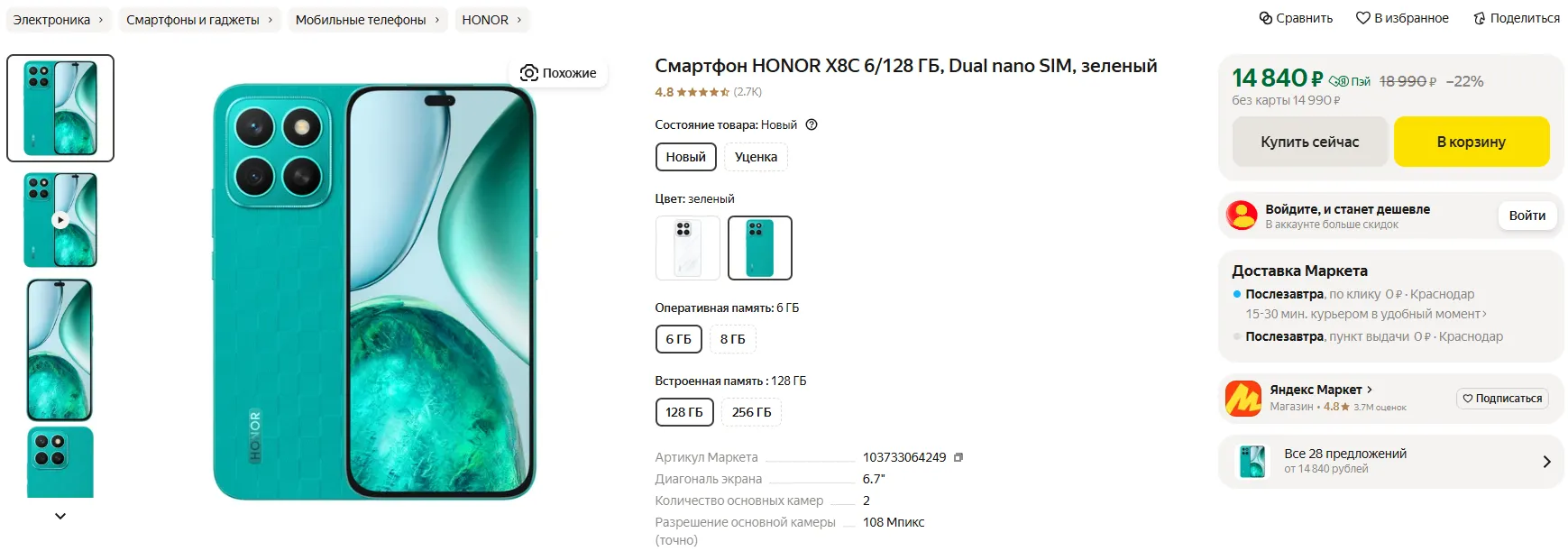
Task: Add to favorites with the heart icon
Action: 1362,18
